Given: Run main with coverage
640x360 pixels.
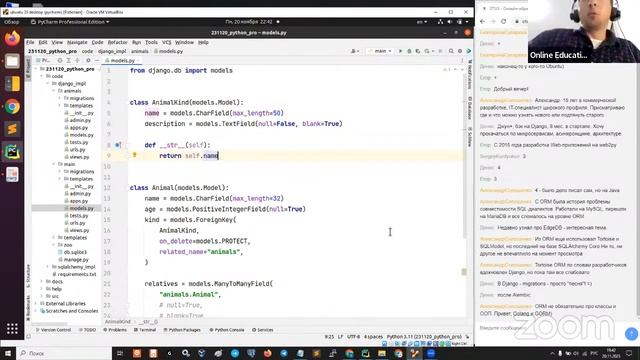Looking at the screenshot, I should (418, 51).
